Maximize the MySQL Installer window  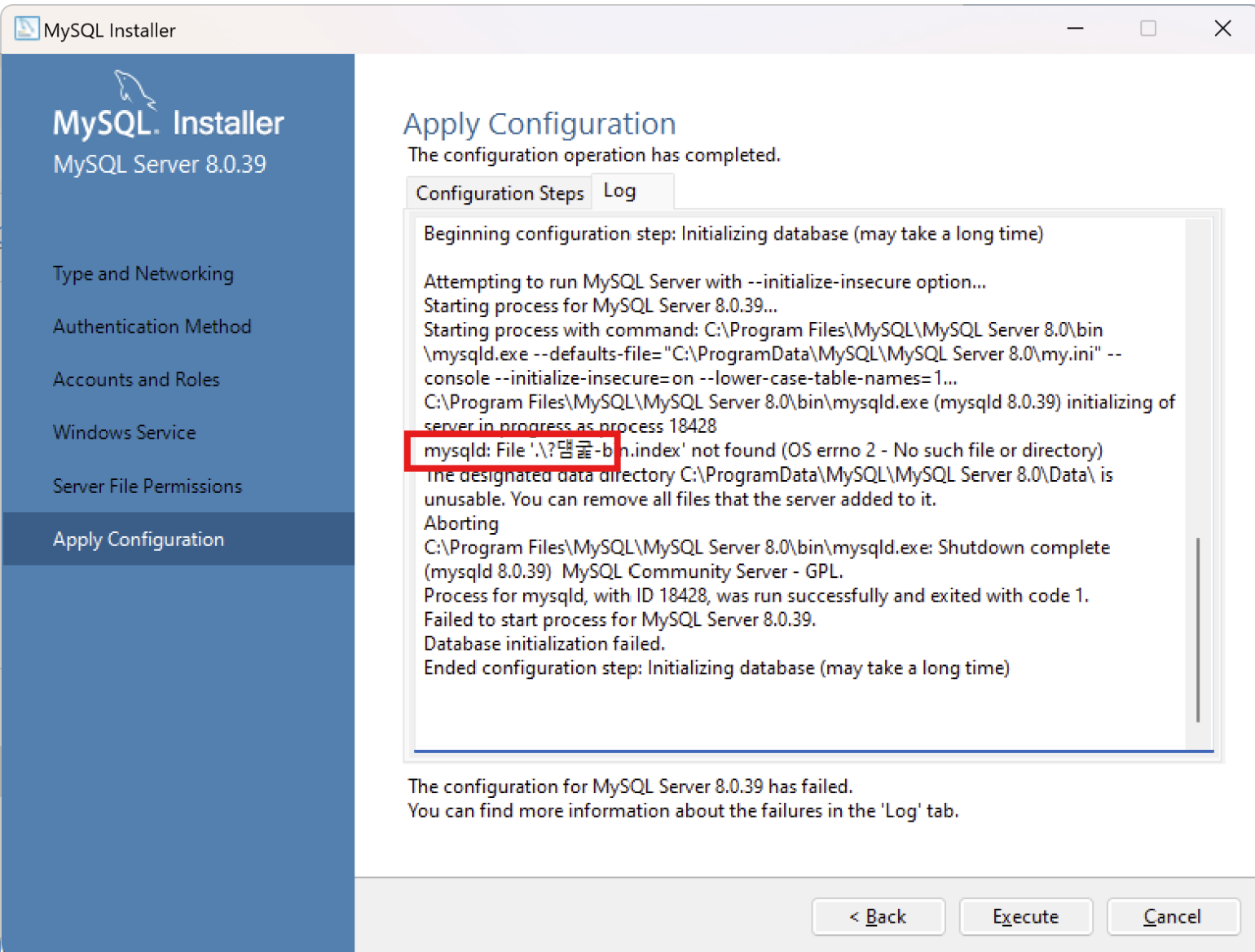tap(1148, 29)
